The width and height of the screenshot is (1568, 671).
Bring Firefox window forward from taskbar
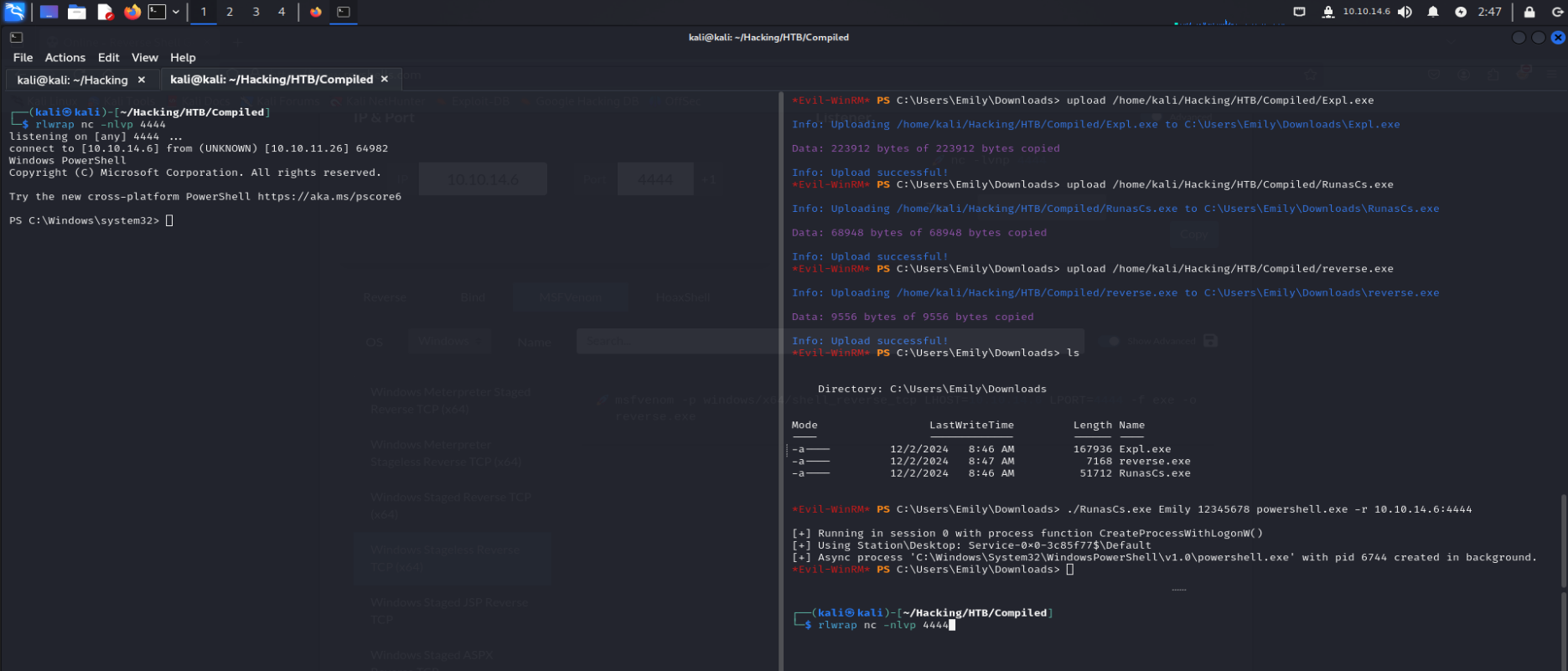tap(316, 12)
